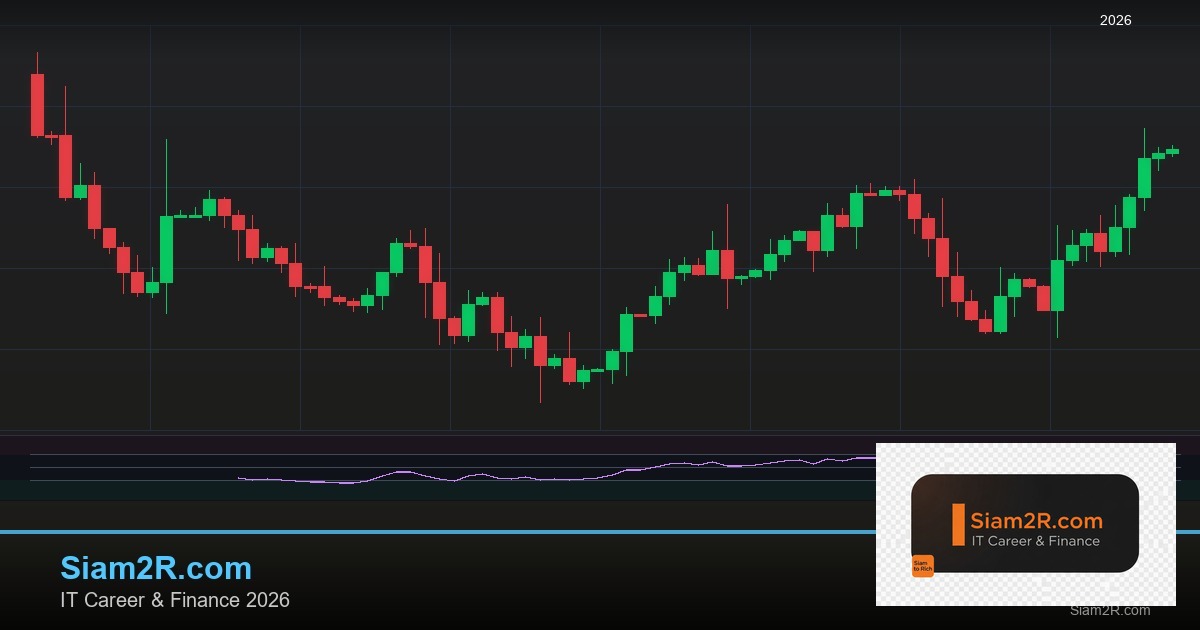This screenshot has height=630, width=1200.
Task: Click the Siam to Rich badge icon
Action: click(922, 566)
